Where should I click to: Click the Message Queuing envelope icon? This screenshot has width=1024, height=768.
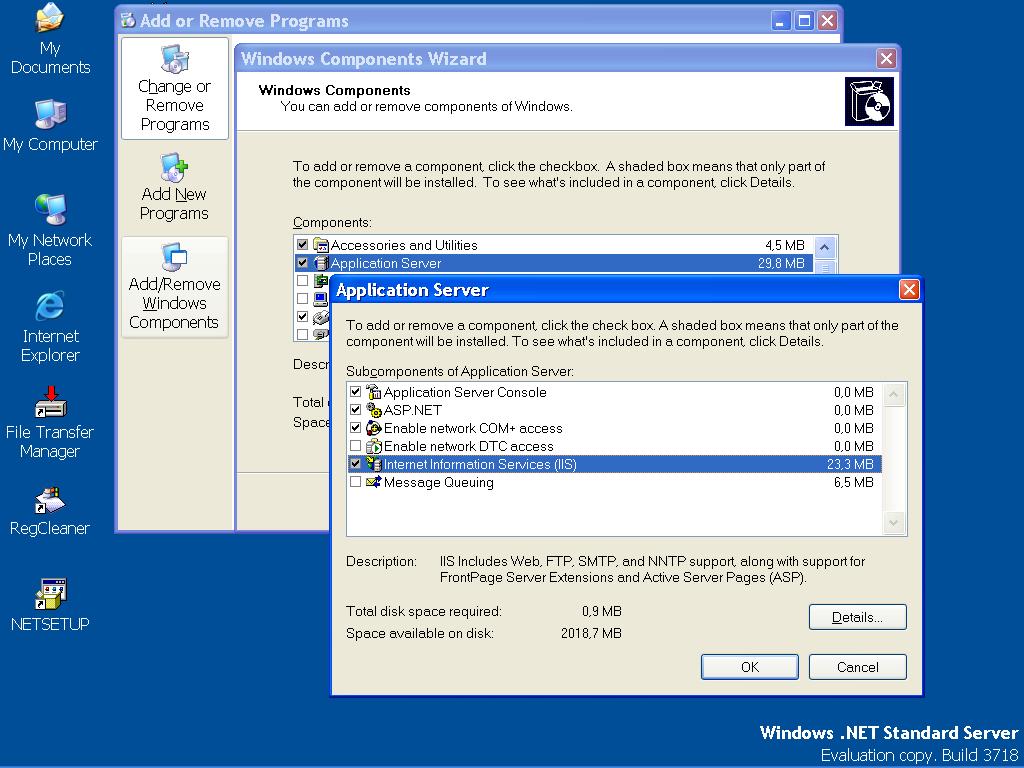coord(374,483)
